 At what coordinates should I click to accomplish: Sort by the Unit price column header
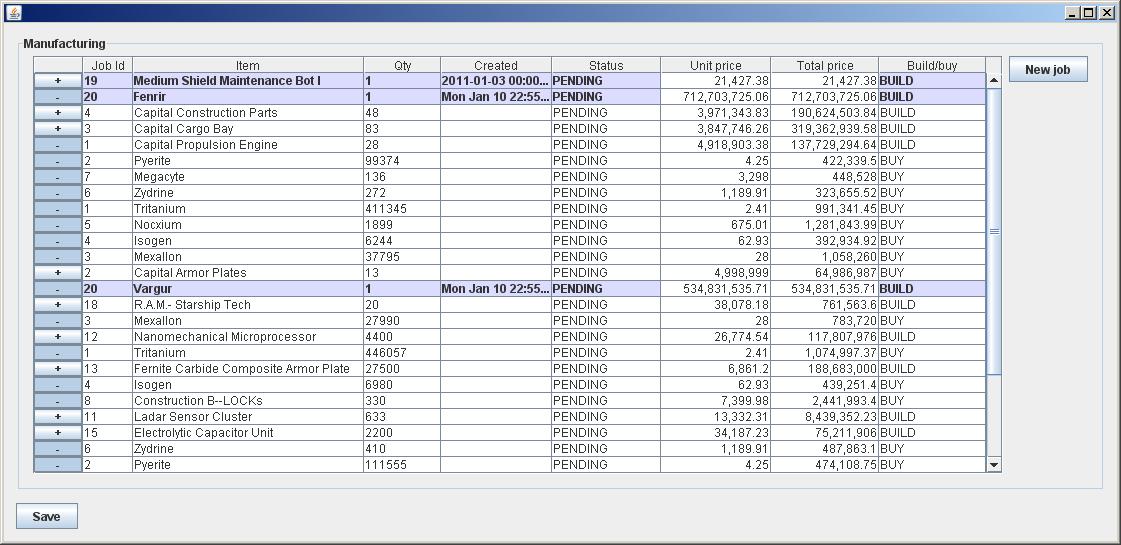click(716, 65)
